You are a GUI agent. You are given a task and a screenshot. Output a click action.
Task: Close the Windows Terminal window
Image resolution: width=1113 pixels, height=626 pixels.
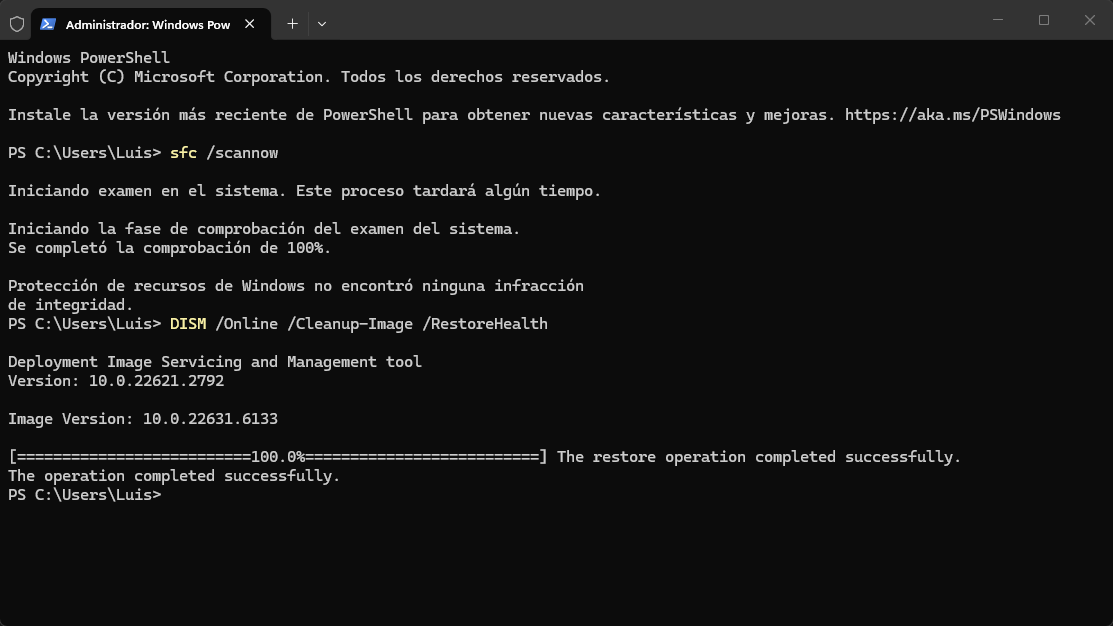1090,20
